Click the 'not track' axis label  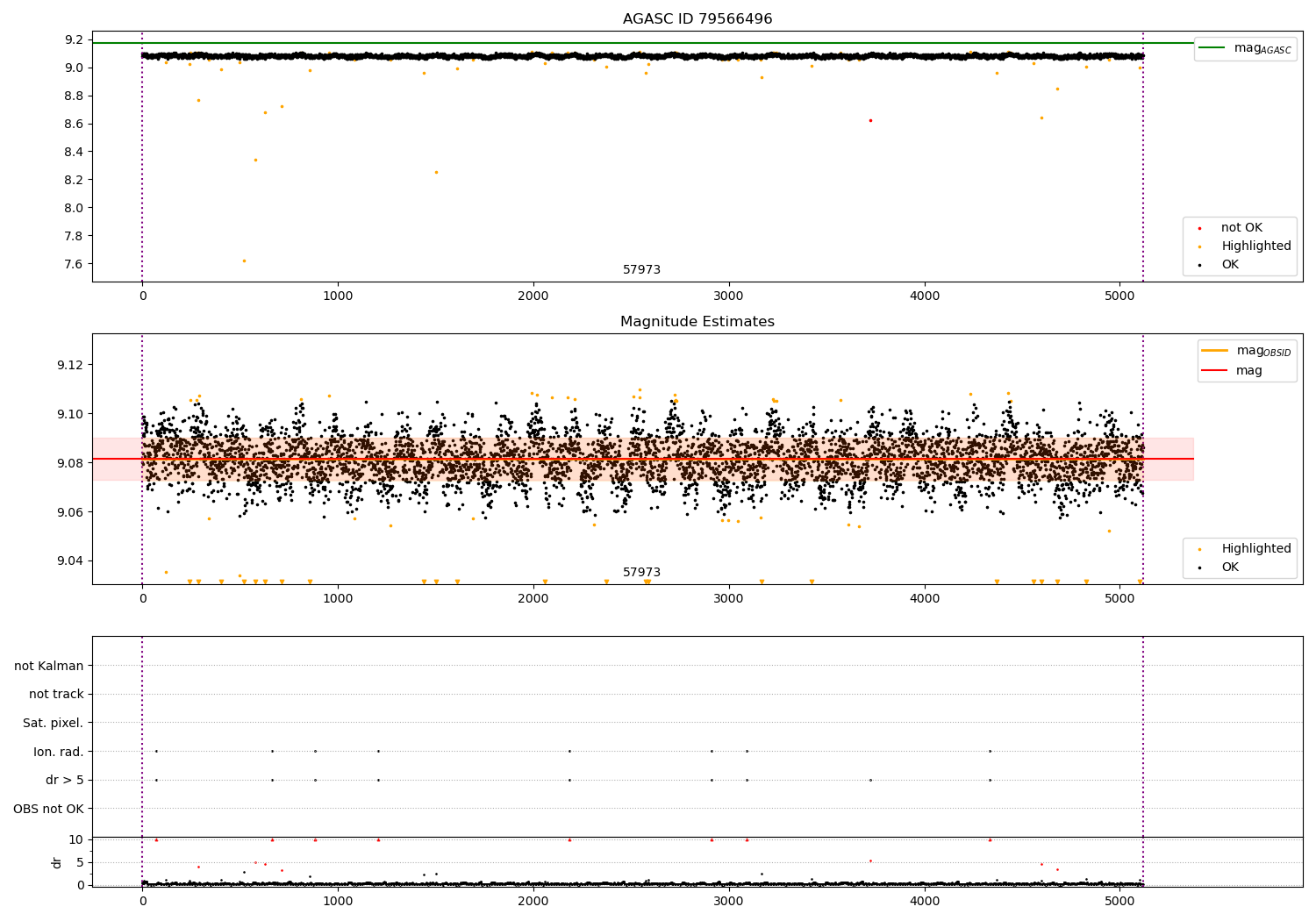tap(56, 695)
